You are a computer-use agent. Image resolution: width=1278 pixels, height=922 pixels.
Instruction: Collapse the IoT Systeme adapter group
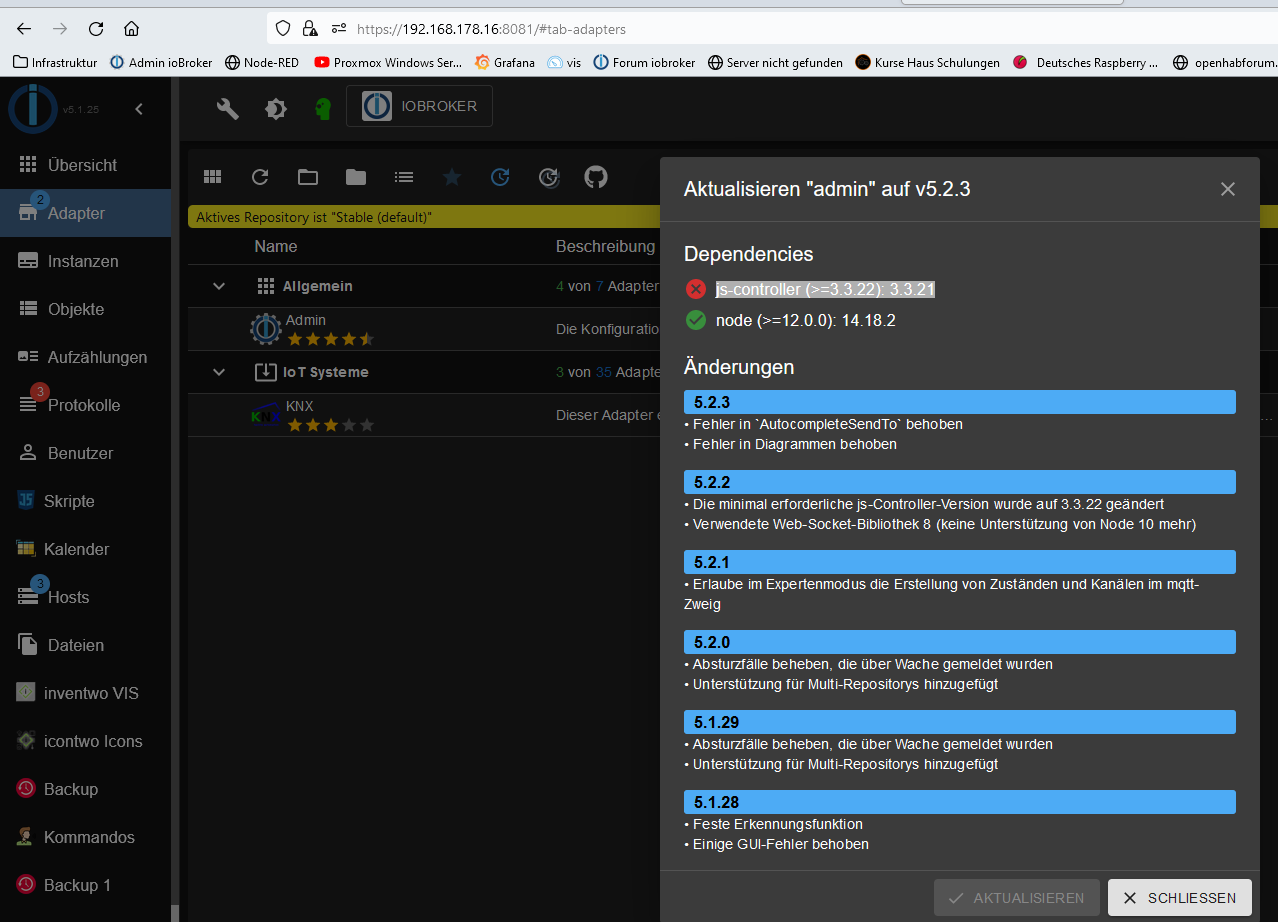pyautogui.click(x=219, y=373)
